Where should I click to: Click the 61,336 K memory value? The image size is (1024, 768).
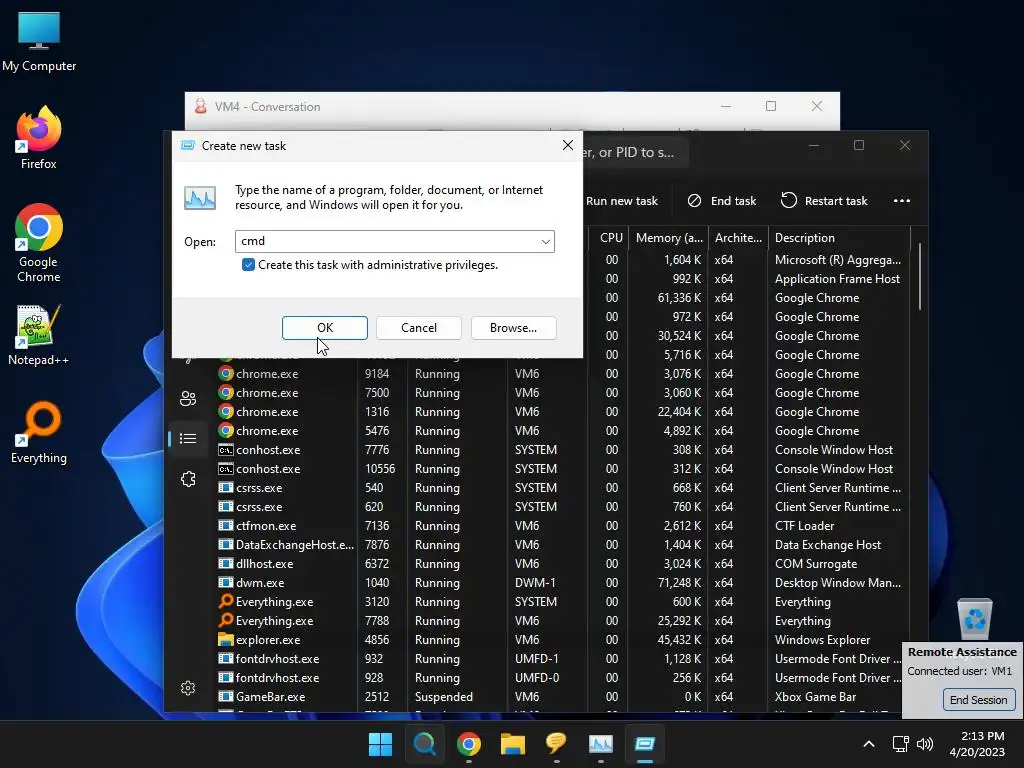click(679, 297)
